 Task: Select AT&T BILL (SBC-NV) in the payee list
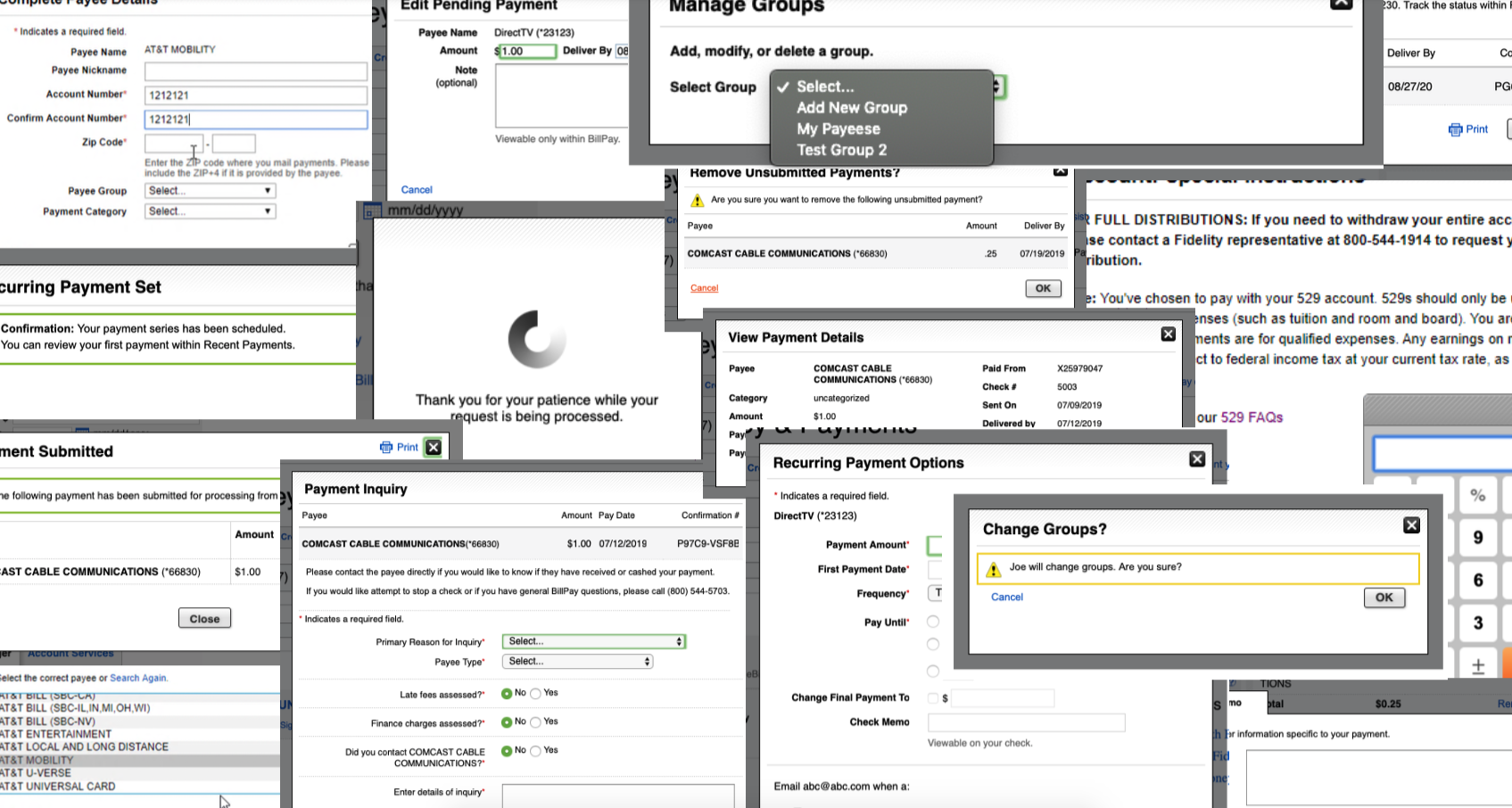(140, 721)
